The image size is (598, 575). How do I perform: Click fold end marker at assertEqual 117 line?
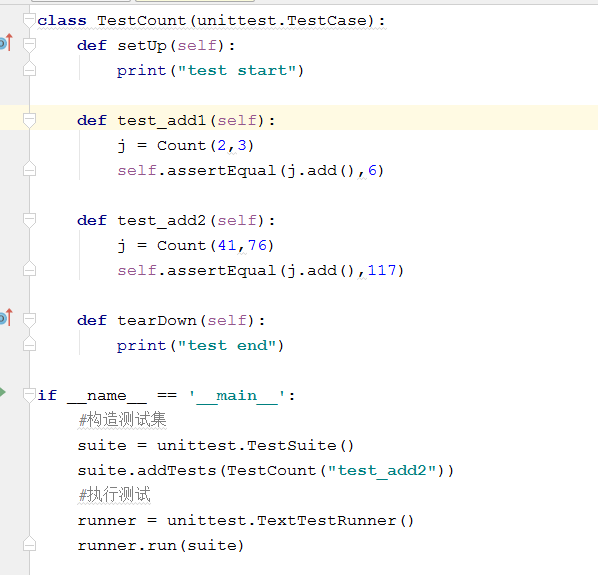[29, 269]
